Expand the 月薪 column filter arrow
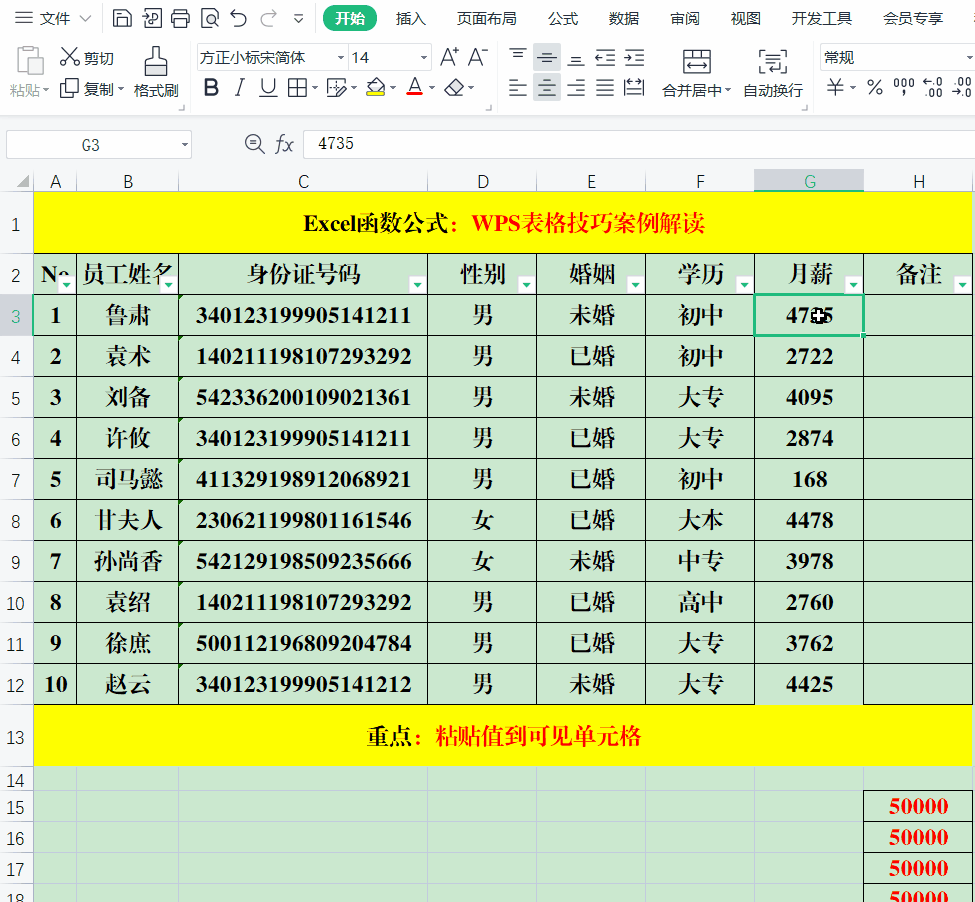975x902 pixels. pos(853,285)
